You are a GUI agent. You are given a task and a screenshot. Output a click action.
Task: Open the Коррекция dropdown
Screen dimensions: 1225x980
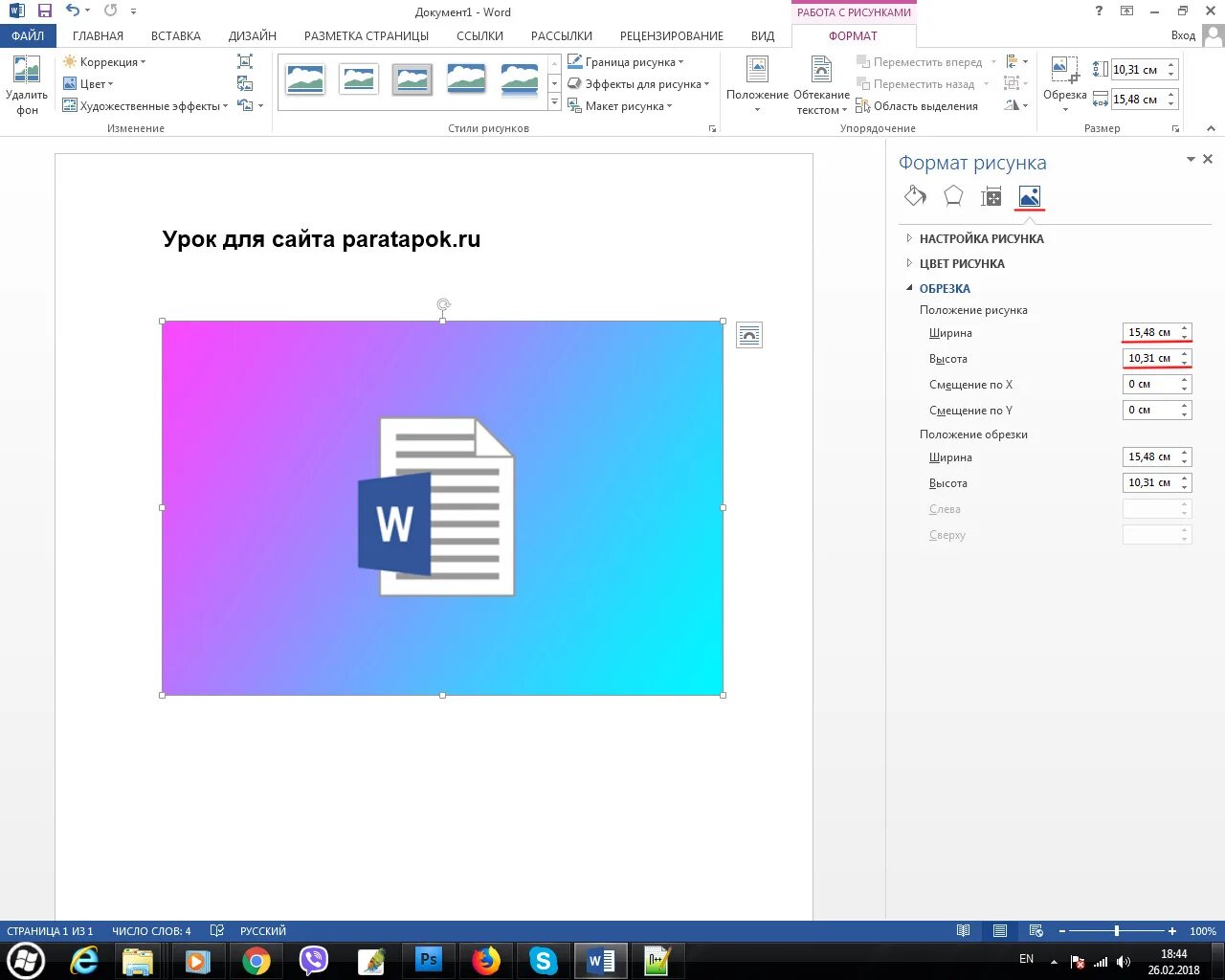point(104,62)
